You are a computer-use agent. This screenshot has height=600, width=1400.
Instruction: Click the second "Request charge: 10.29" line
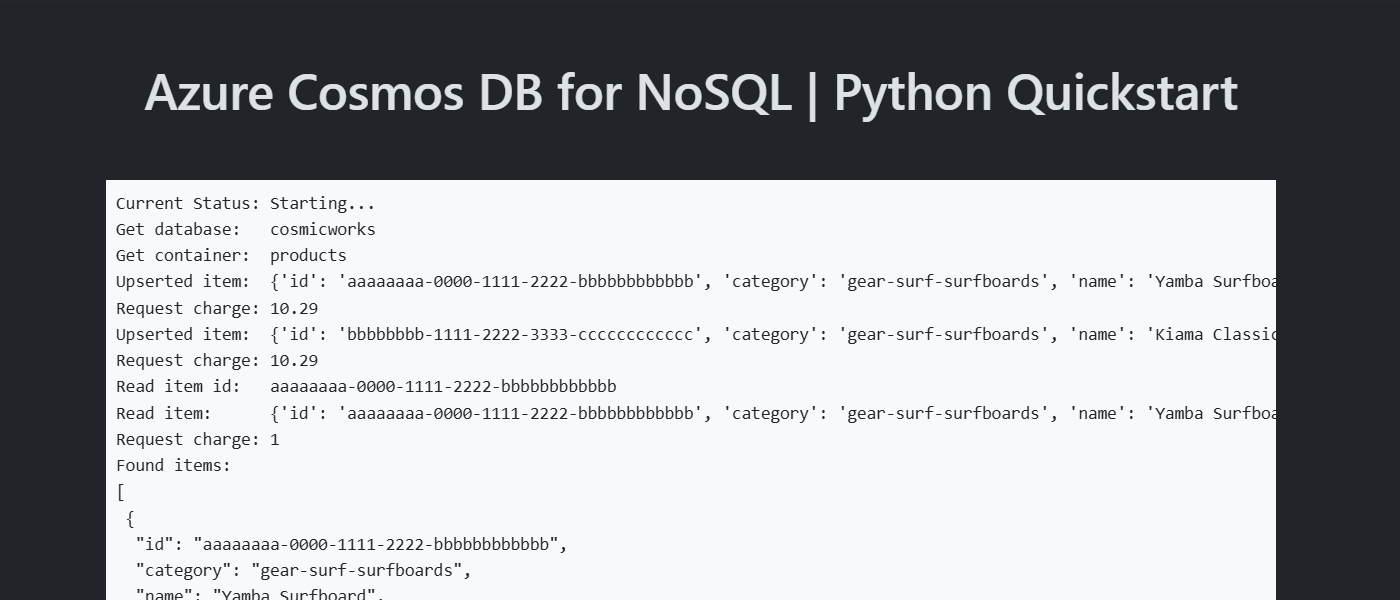(x=217, y=360)
